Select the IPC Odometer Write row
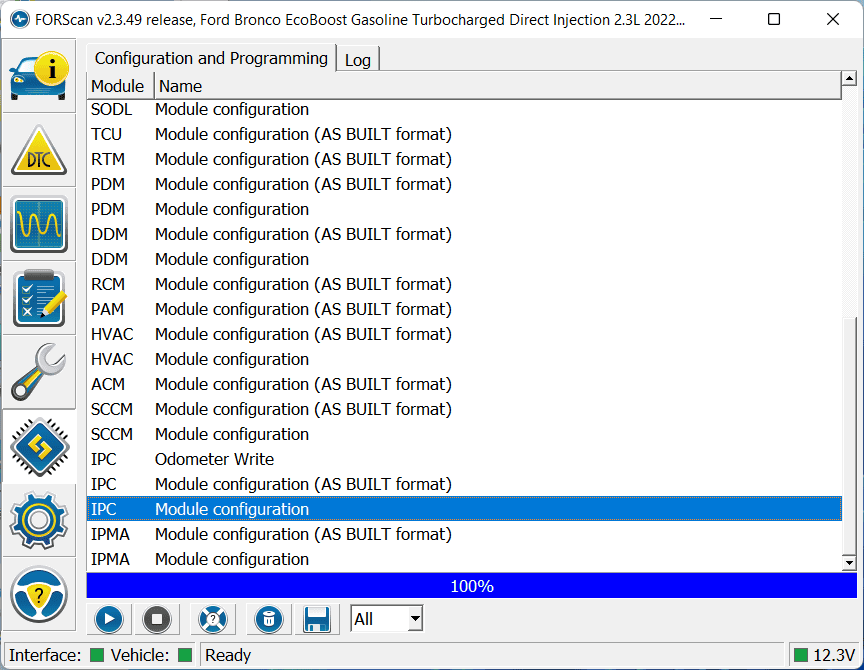864x670 pixels. [x=214, y=459]
